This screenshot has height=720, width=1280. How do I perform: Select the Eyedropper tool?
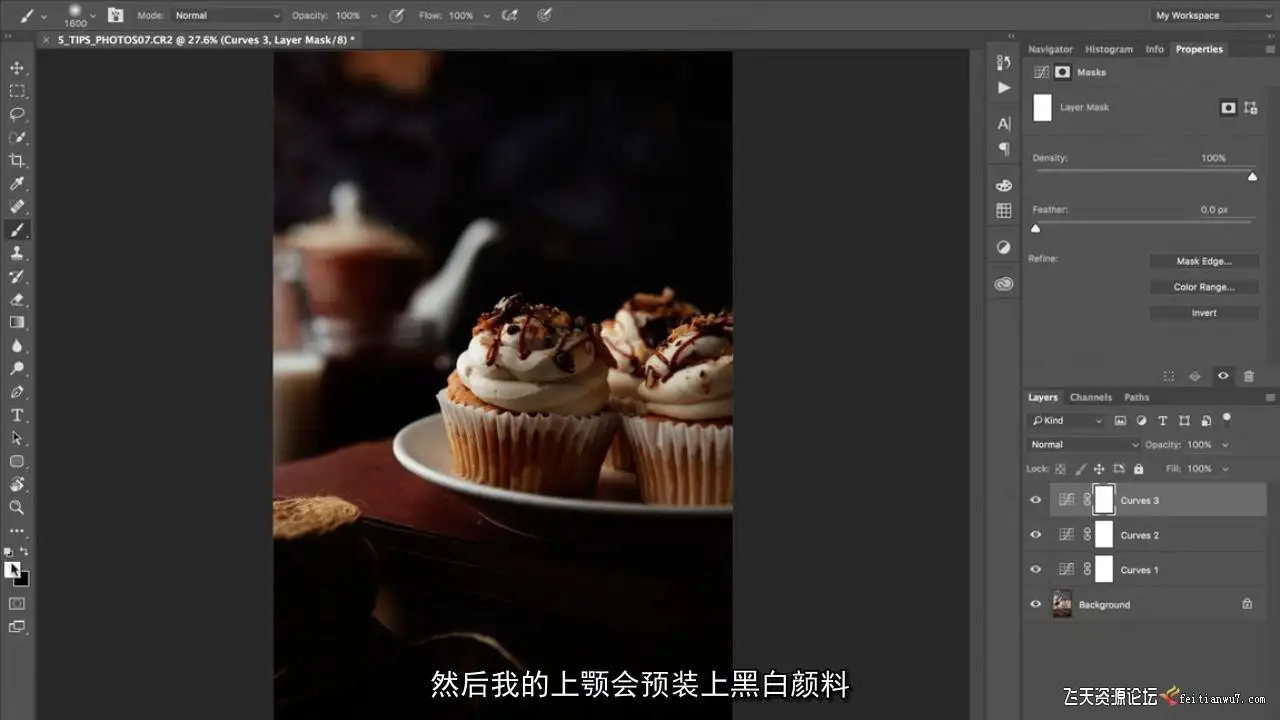pos(17,184)
